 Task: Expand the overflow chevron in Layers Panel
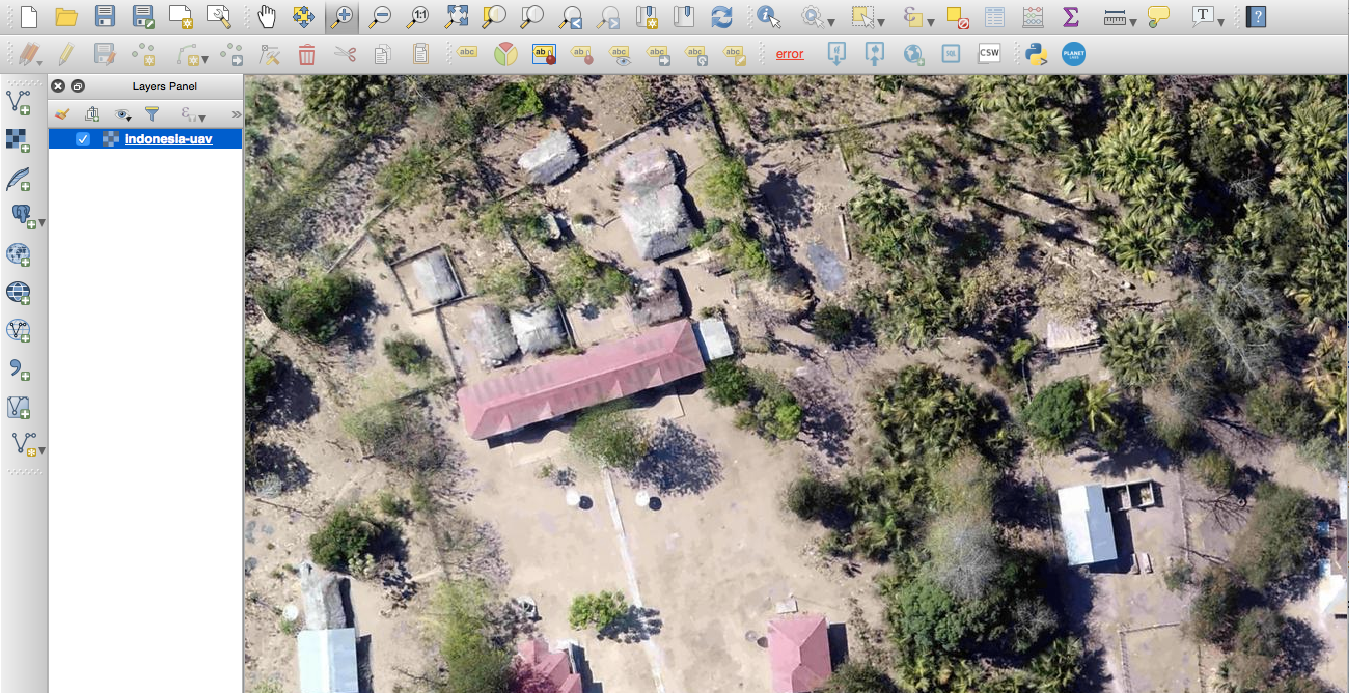236,114
